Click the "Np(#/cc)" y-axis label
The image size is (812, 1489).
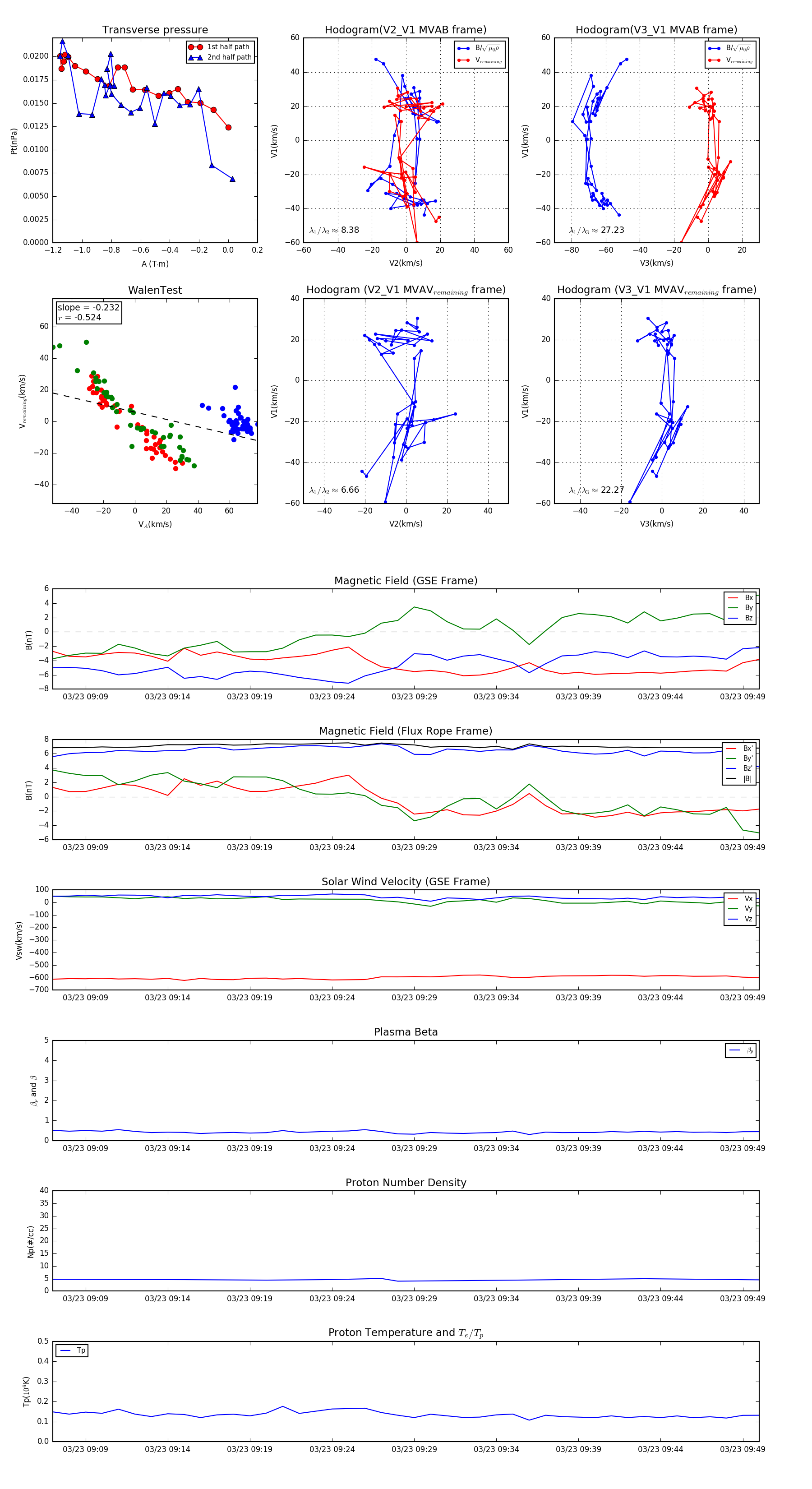click(31, 1242)
